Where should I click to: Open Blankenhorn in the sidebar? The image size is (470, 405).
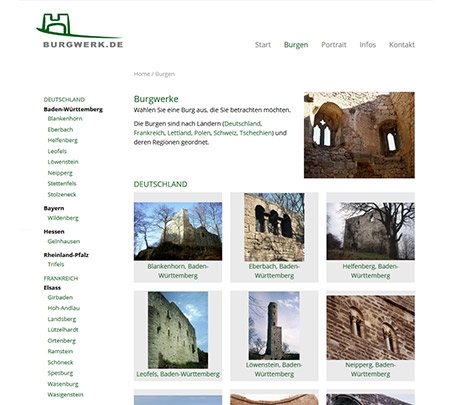coord(65,119)
